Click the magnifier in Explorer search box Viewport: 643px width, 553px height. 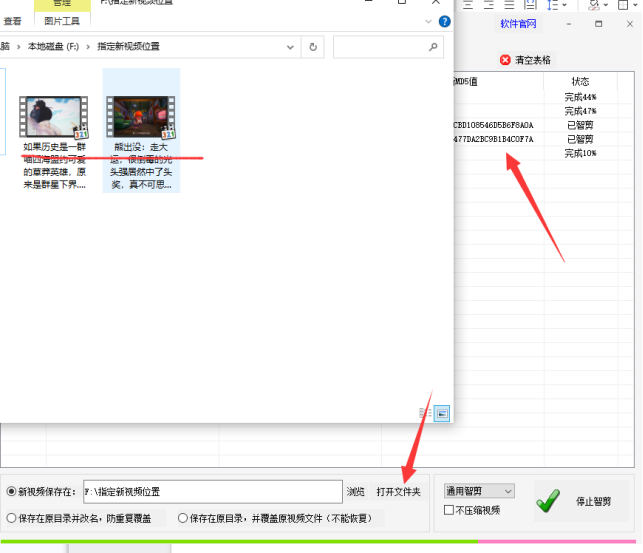pos(433,47)
